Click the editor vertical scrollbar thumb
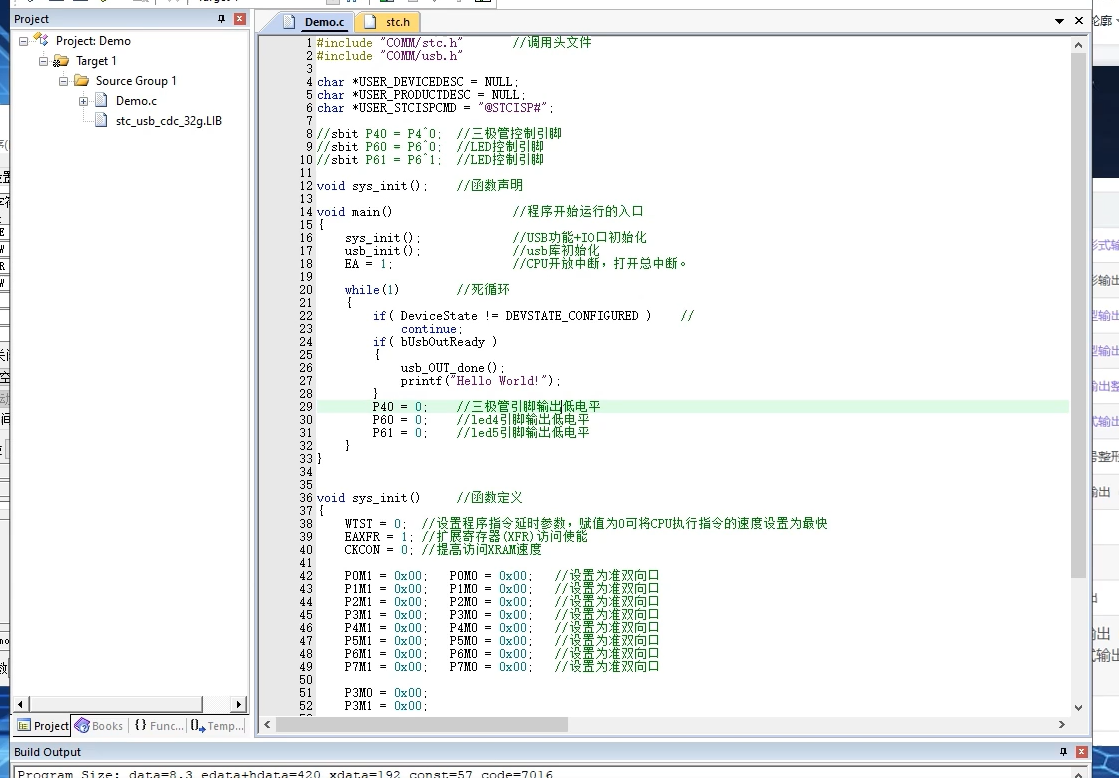The width and height of the screenshot is (1119, 778). tap(1078, 315)
